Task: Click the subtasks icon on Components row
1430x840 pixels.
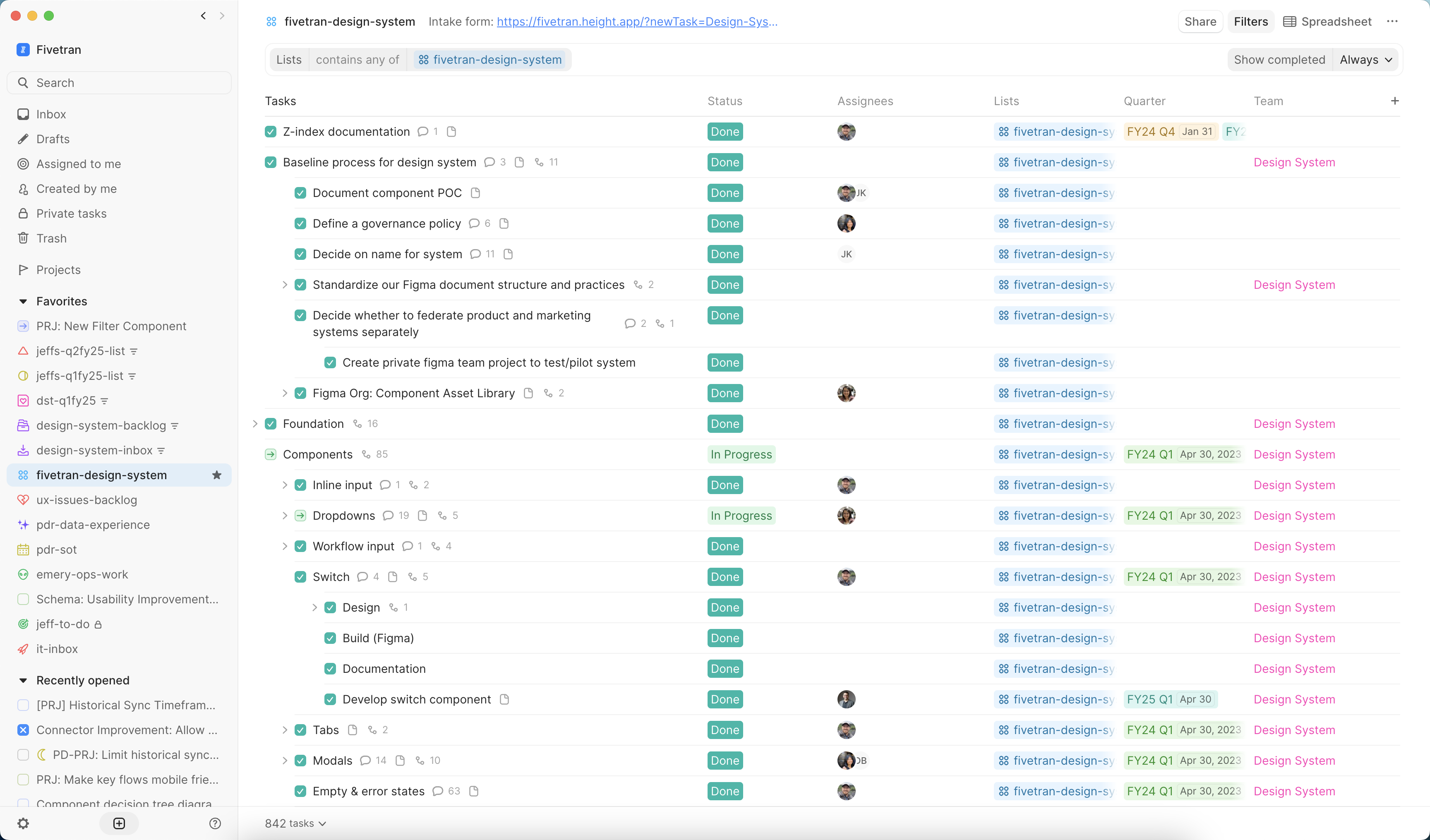Action: (x=366, y=455)
